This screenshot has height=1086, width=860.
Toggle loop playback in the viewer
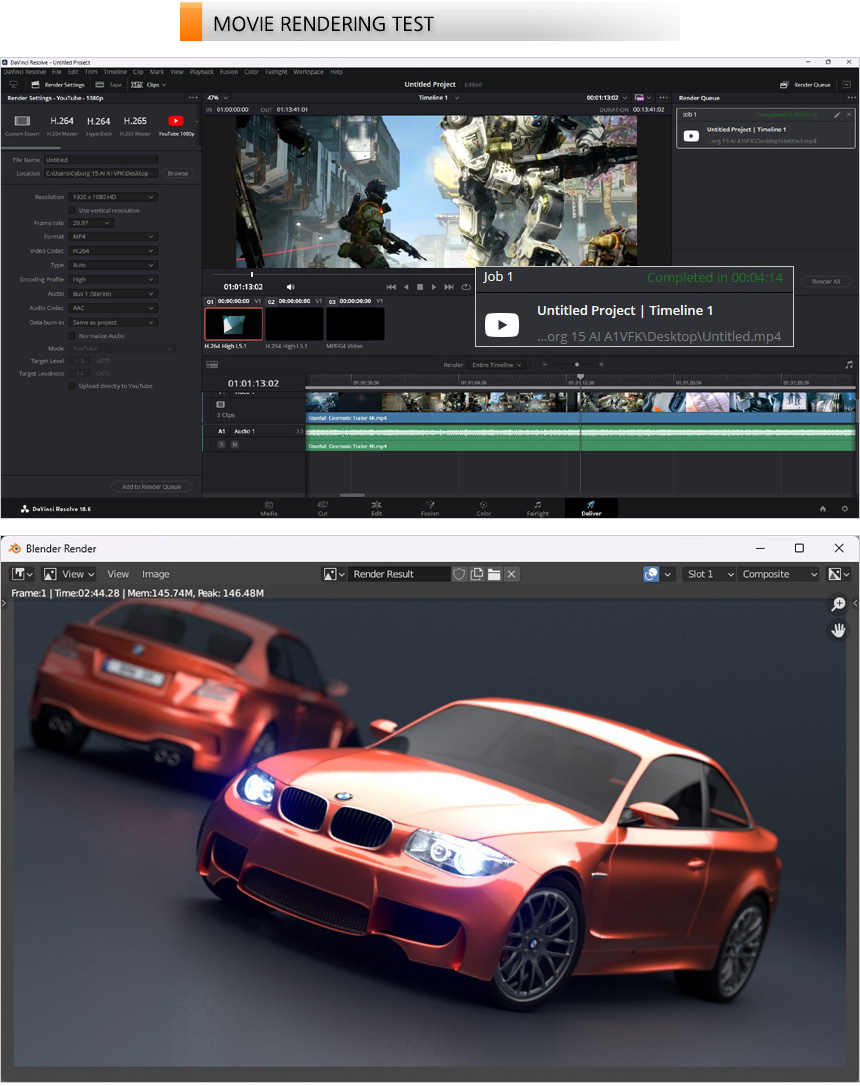tap(466, 287)
